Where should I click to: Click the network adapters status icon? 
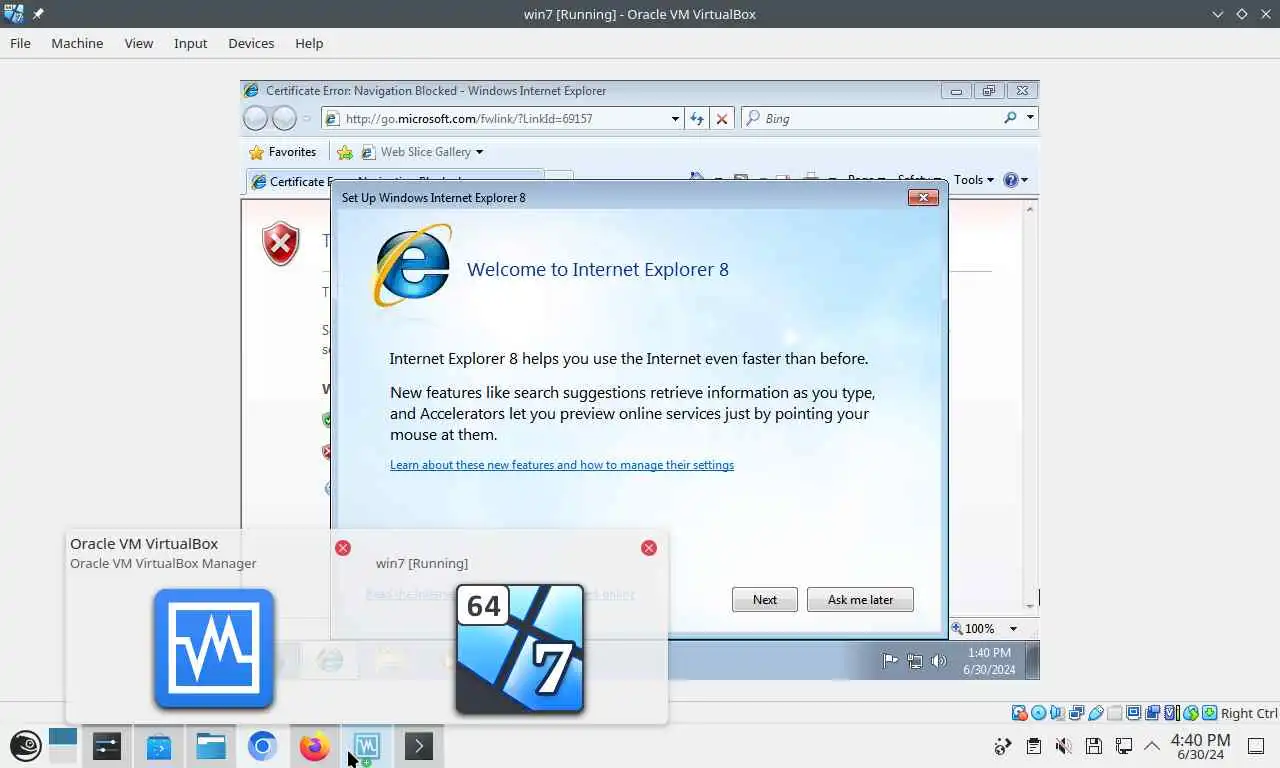(1076, 713)
